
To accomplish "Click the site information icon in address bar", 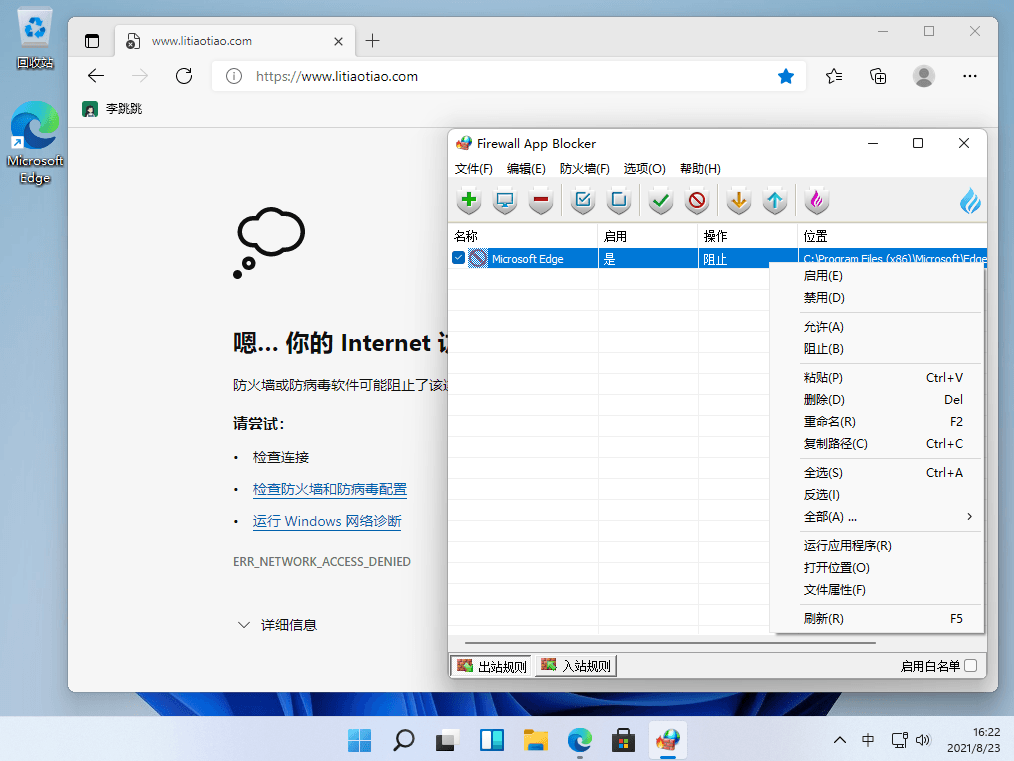I will click(234, 76).
